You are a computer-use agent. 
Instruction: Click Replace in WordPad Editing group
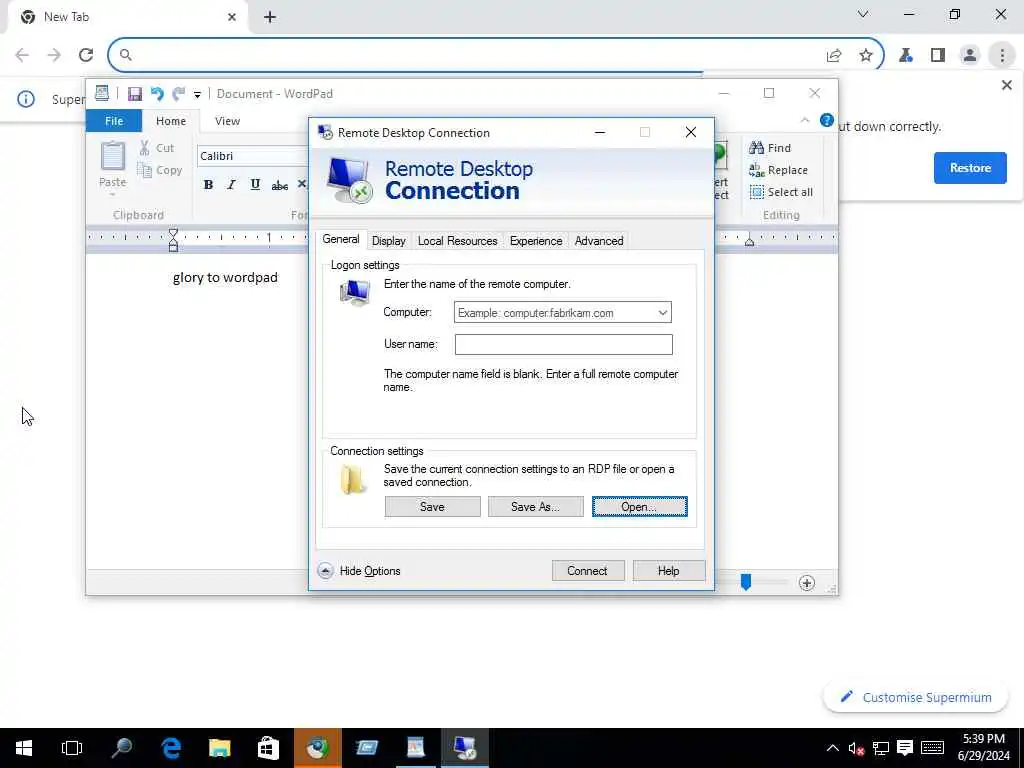[778, 170]
